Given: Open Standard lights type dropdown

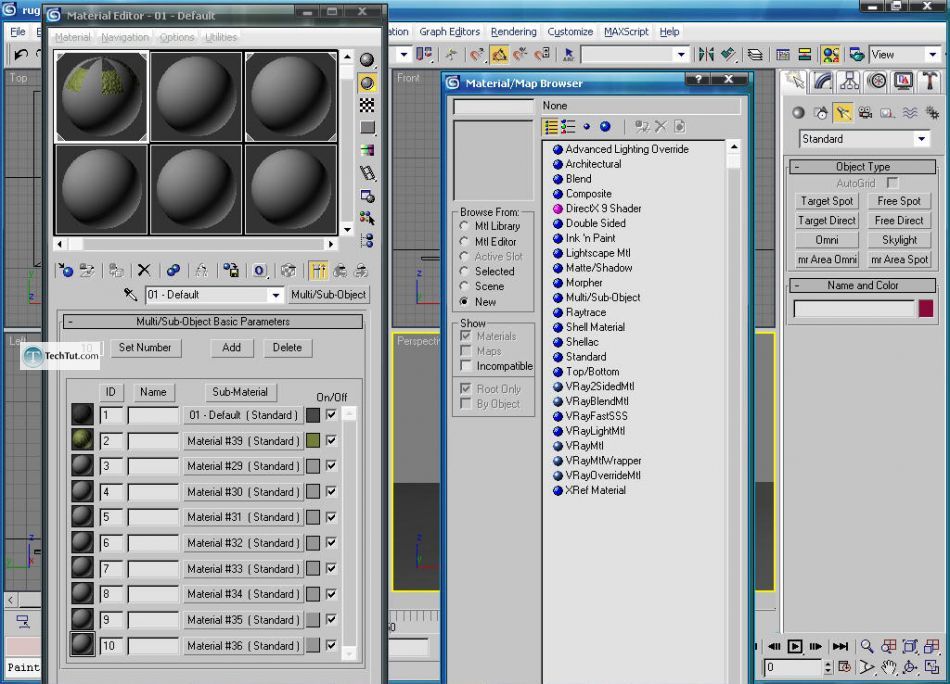Looking at the screenshot, I should (x=922, y=139).
